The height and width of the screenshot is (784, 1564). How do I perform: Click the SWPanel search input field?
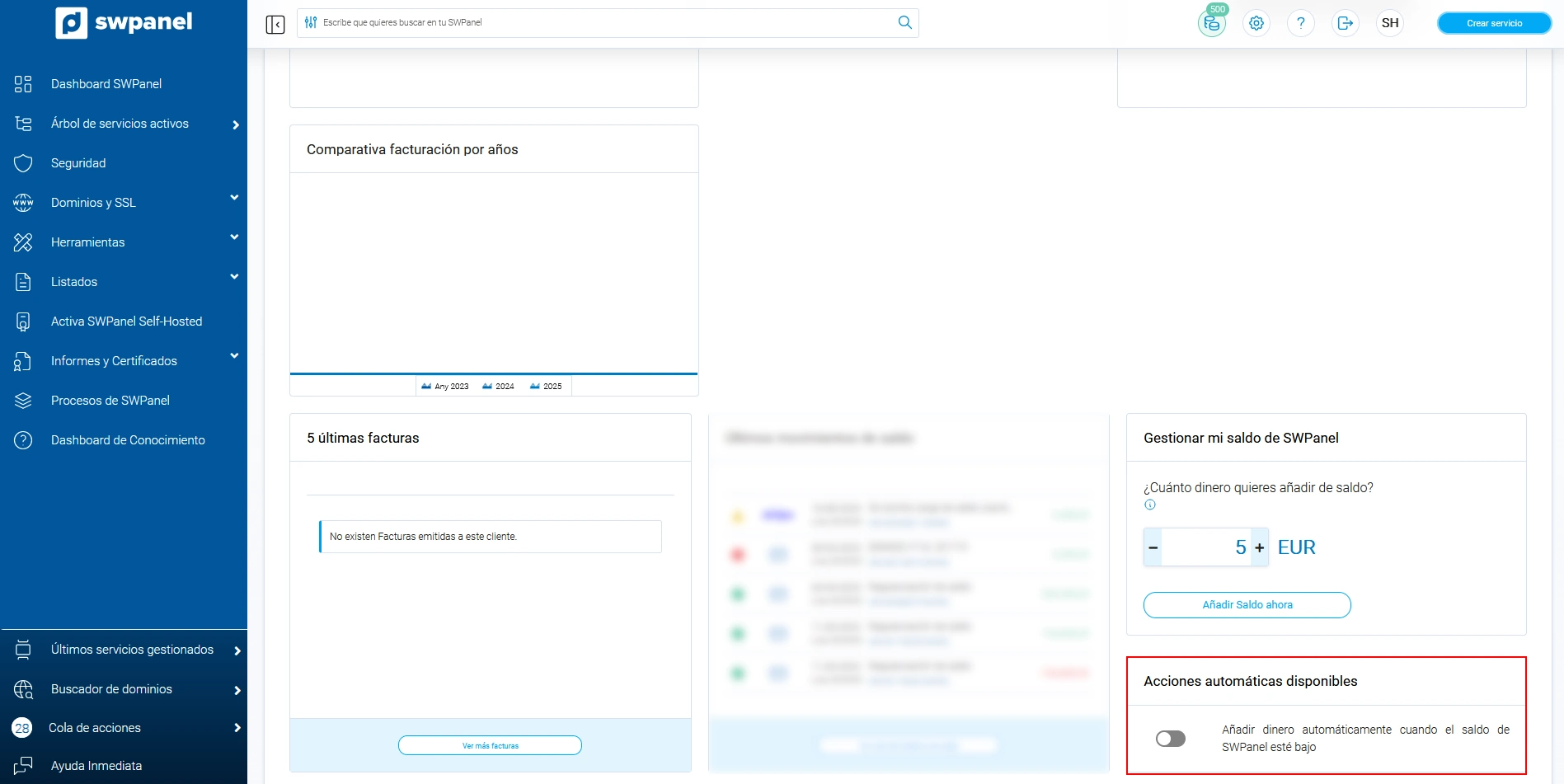[602, 22]
